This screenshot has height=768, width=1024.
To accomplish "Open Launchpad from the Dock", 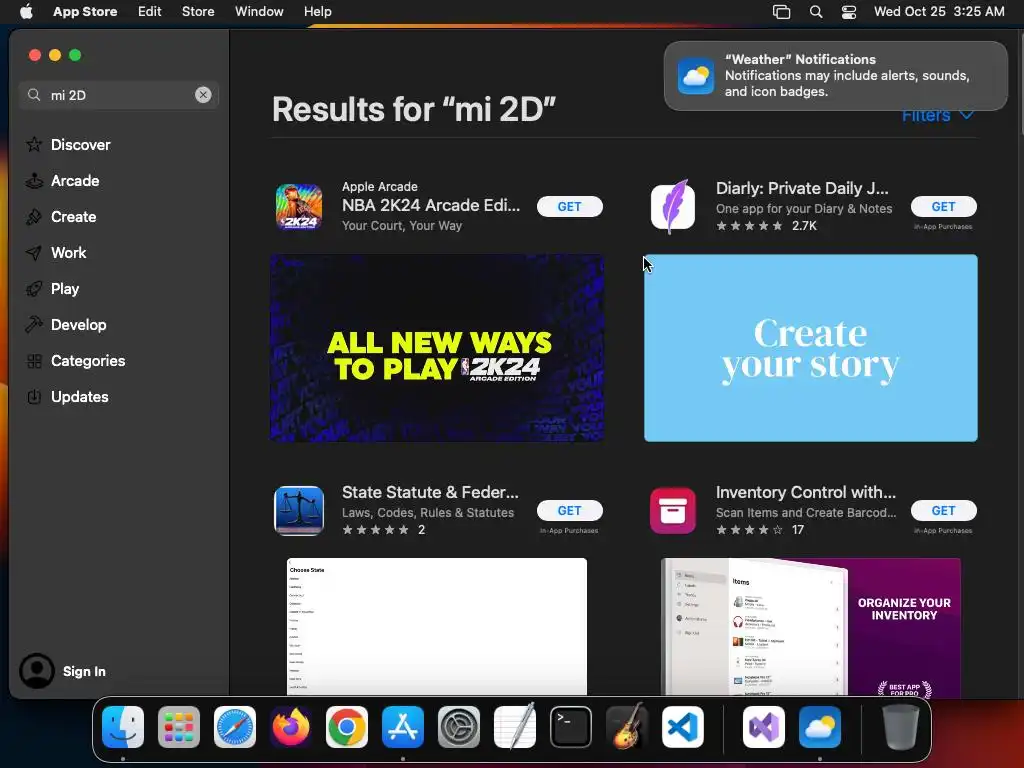I will pos(179,727).
